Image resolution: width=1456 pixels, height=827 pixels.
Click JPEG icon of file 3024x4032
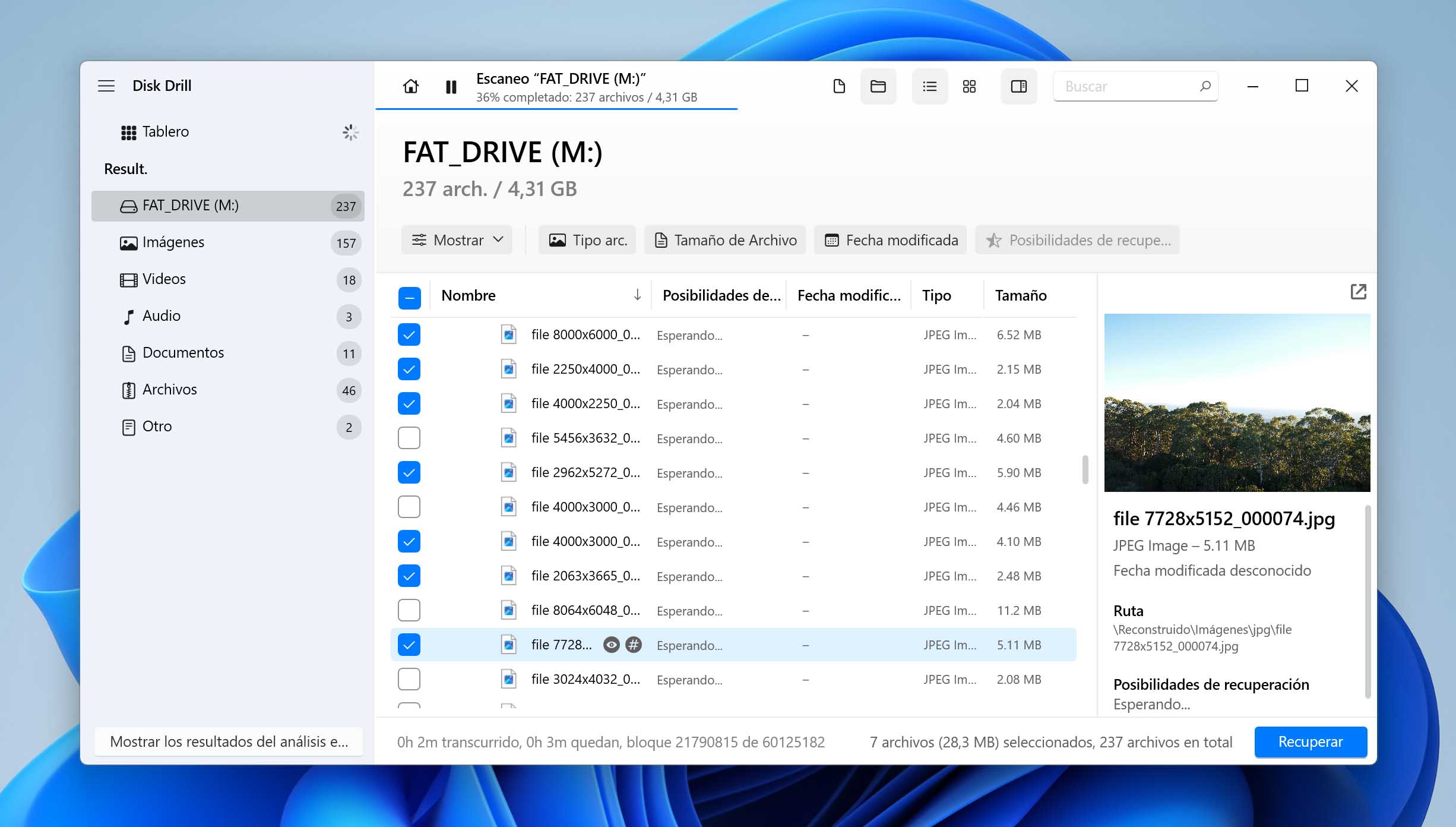(508, 679)
